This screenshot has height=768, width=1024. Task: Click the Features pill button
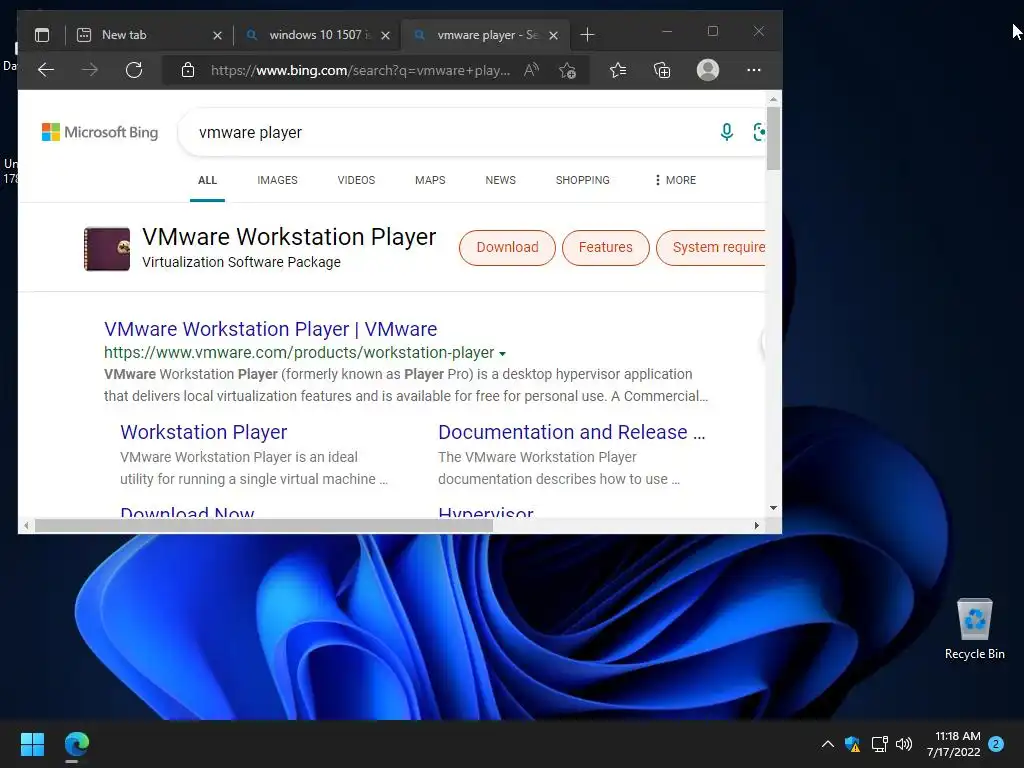point(605,248)
